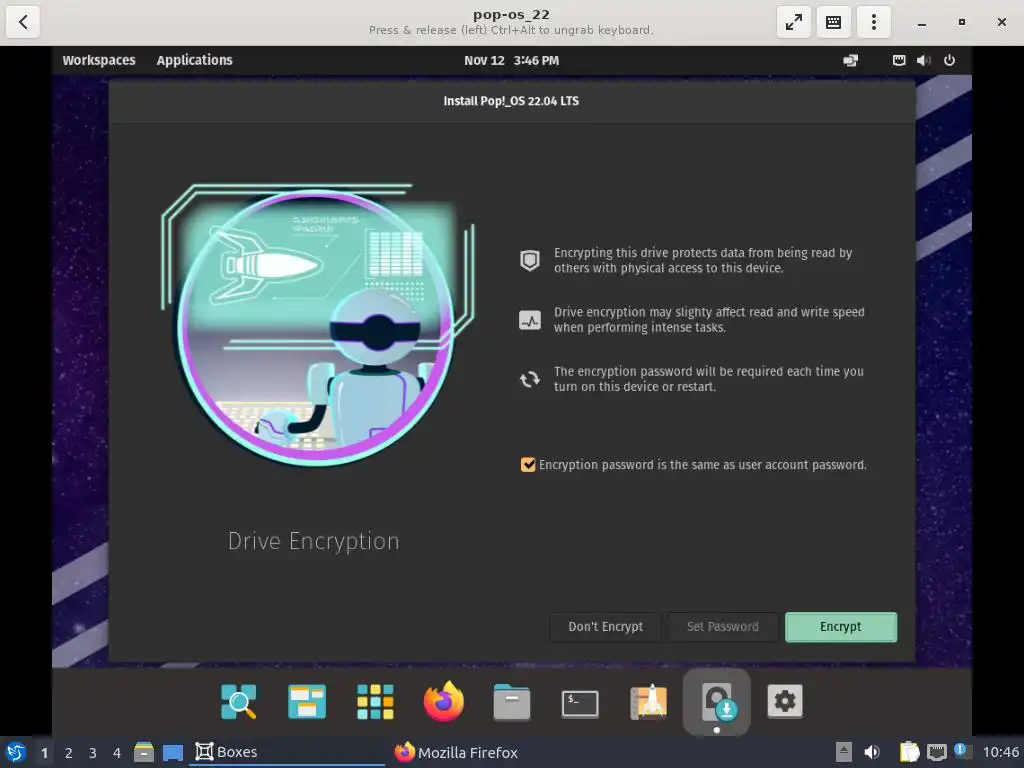Open Workspaces in Pop!_OS top bar
The width and height of the screenshot is (1024, 768).
click(99, 60)
